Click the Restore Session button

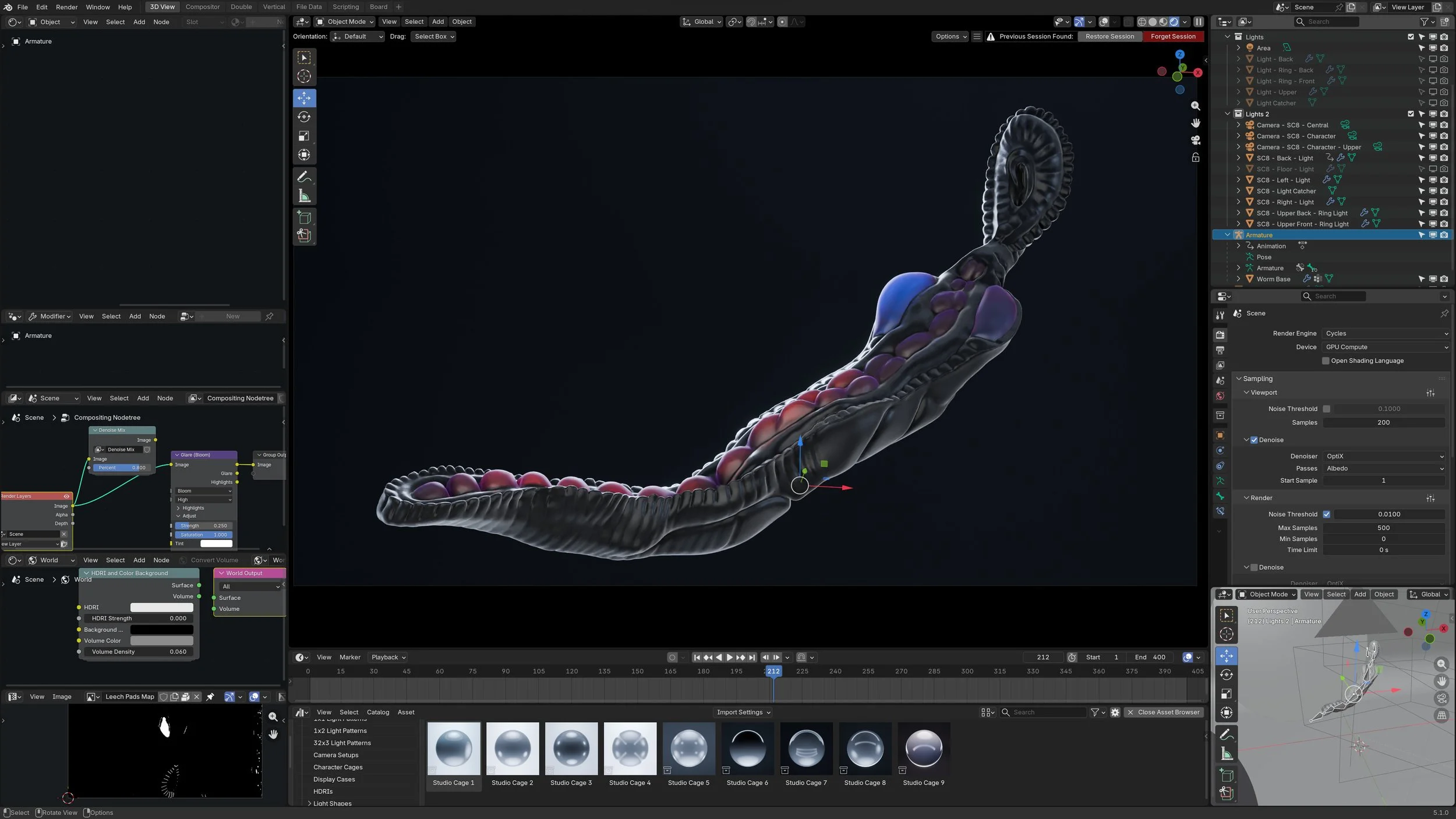(1109, 36)
